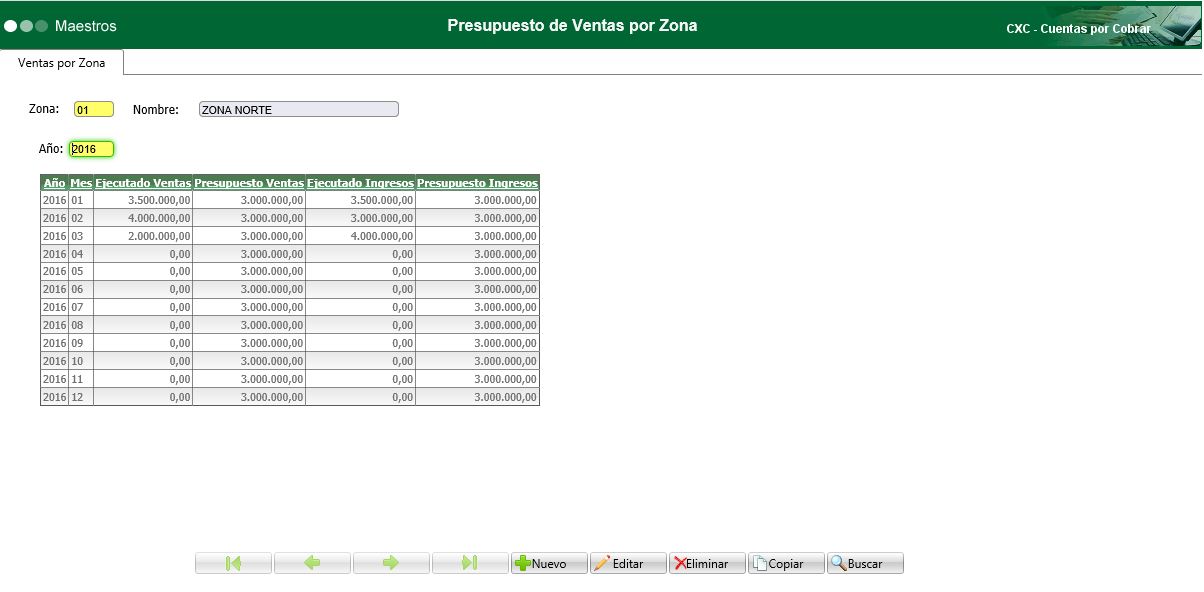Click the Copiar copy-pages icon
The height and width of the screenshot is (592, 1204).
tap(759, 563)
